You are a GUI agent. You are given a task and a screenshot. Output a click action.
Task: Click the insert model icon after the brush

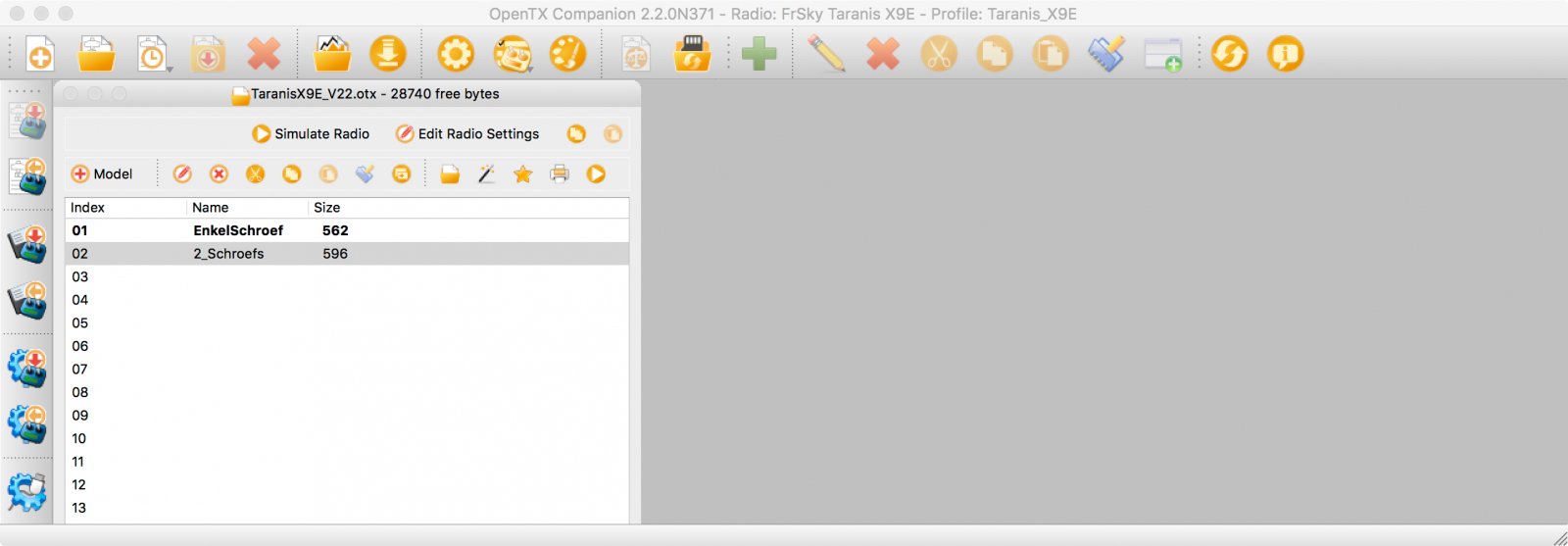(x=401, y=174)
